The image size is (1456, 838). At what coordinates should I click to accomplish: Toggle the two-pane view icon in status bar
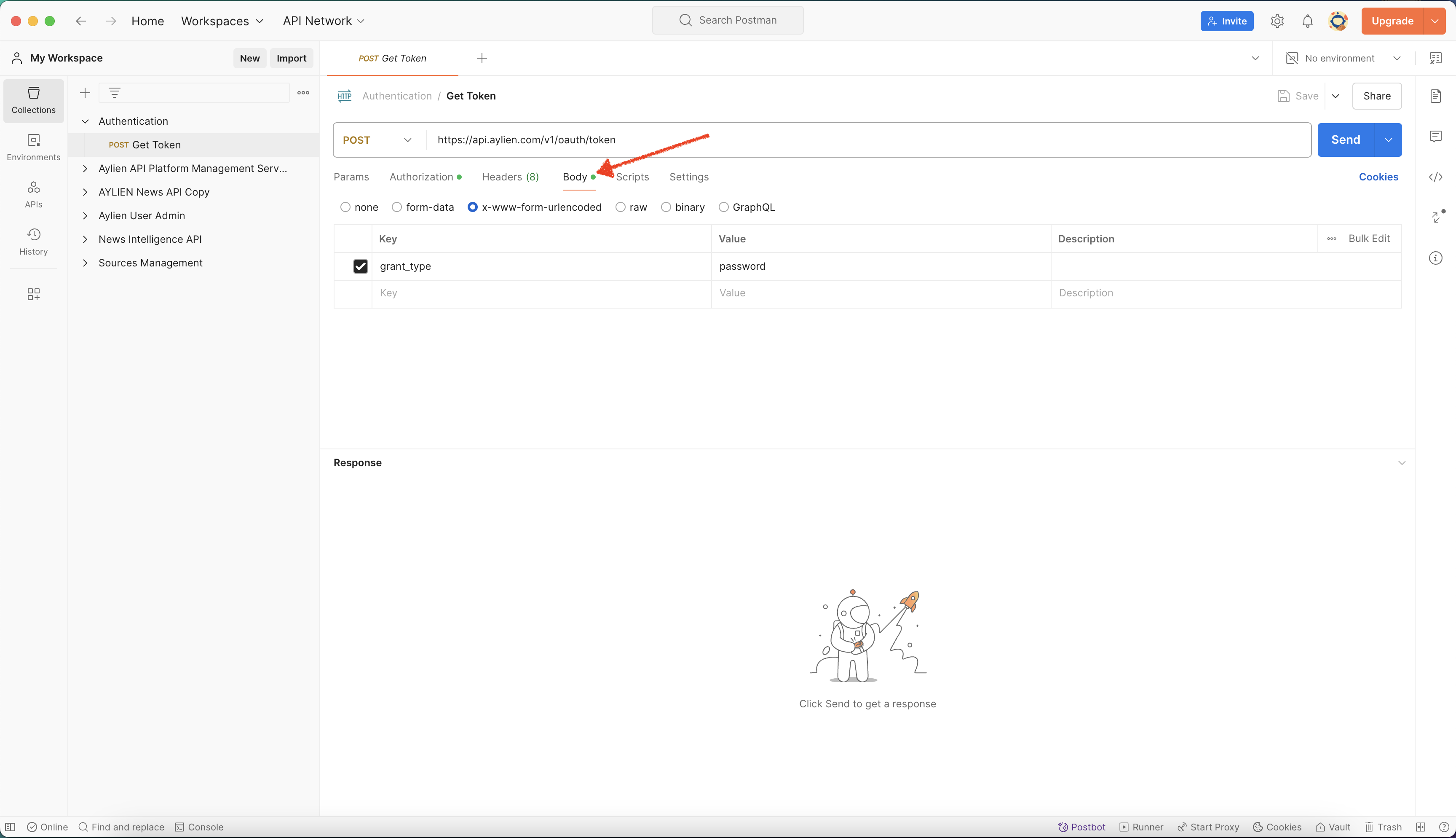[1420, 827]
